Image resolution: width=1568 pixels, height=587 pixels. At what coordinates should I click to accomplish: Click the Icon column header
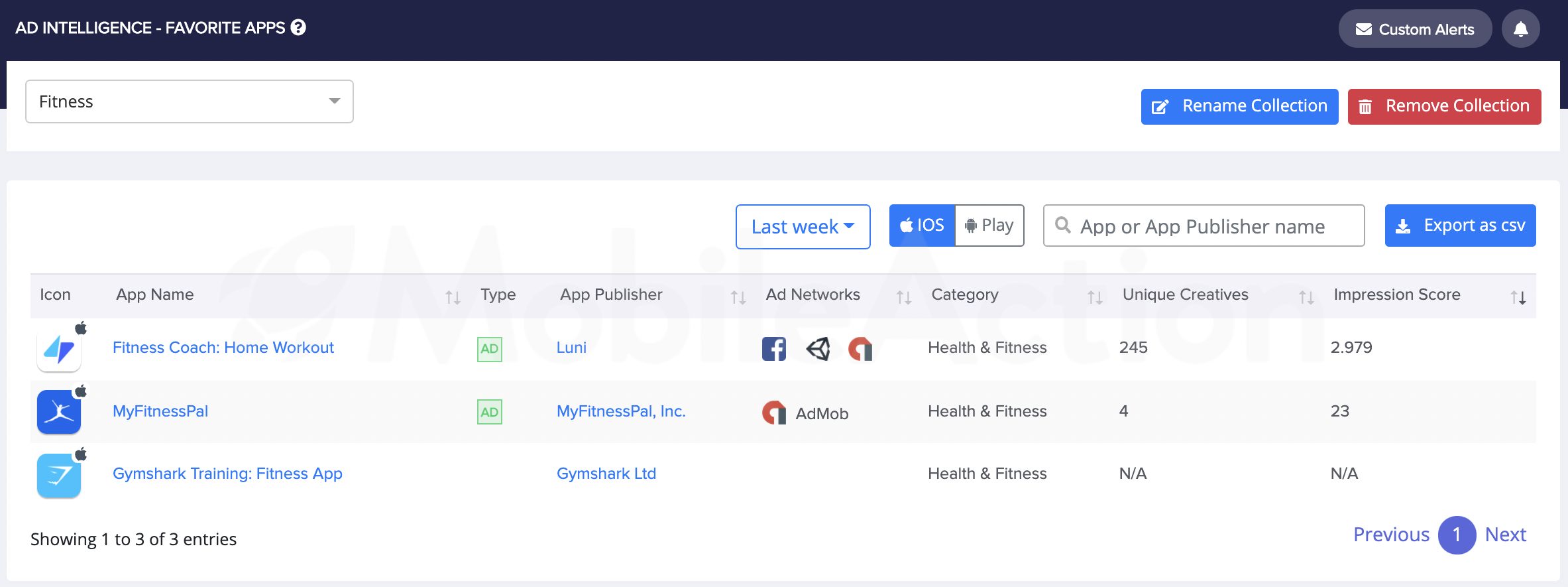point(55,294)
